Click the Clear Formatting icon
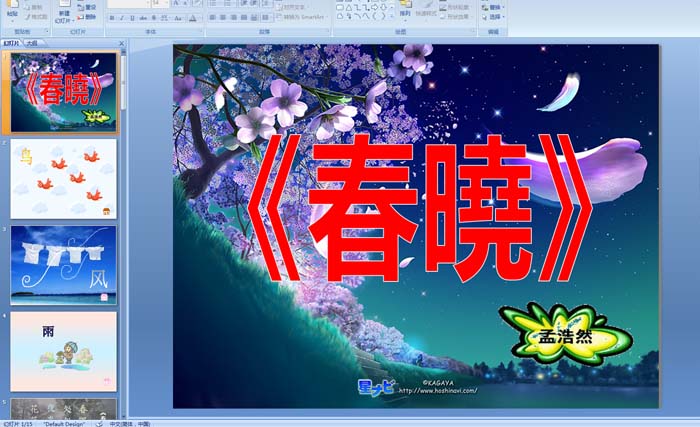 tap(197, 3)
